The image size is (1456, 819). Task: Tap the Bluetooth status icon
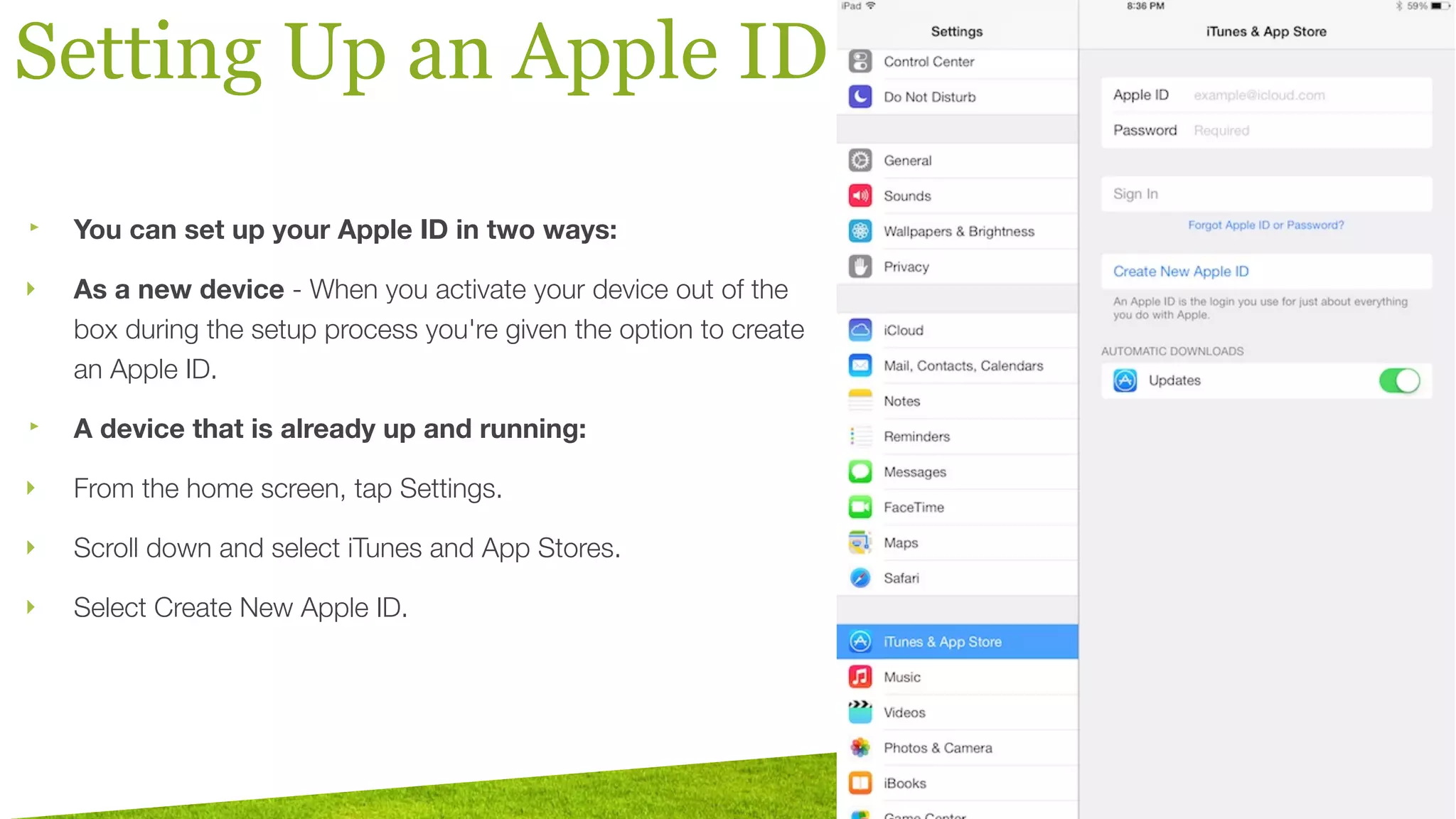tap(1399, 6)
